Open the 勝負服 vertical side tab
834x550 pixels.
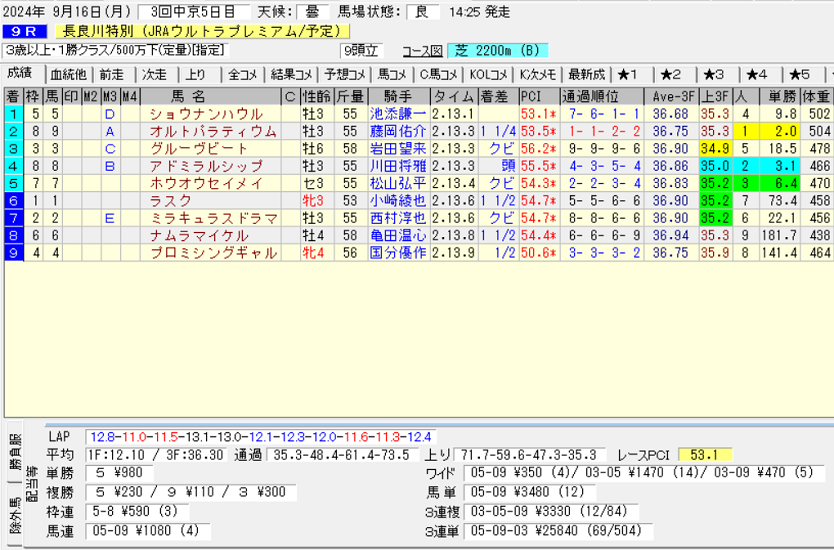16,449
